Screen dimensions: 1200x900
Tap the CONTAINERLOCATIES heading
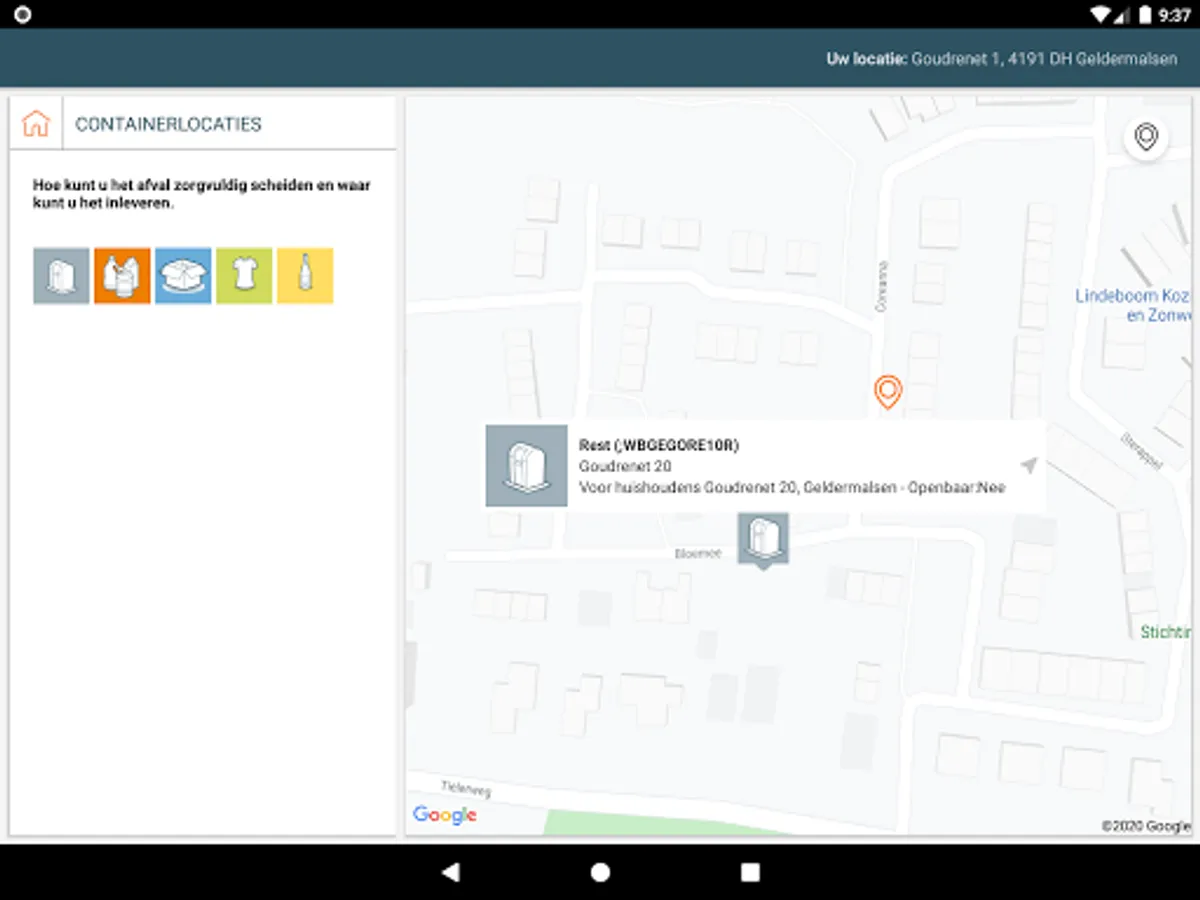pos(168,124)
